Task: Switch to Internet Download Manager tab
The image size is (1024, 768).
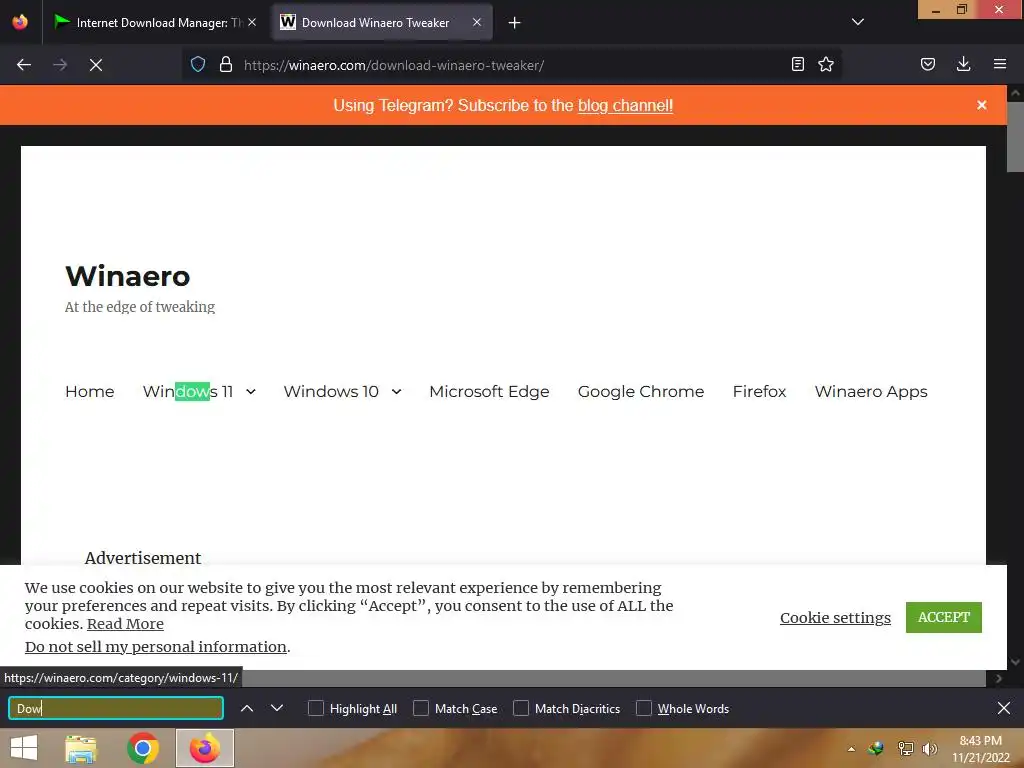Action: 155,22
